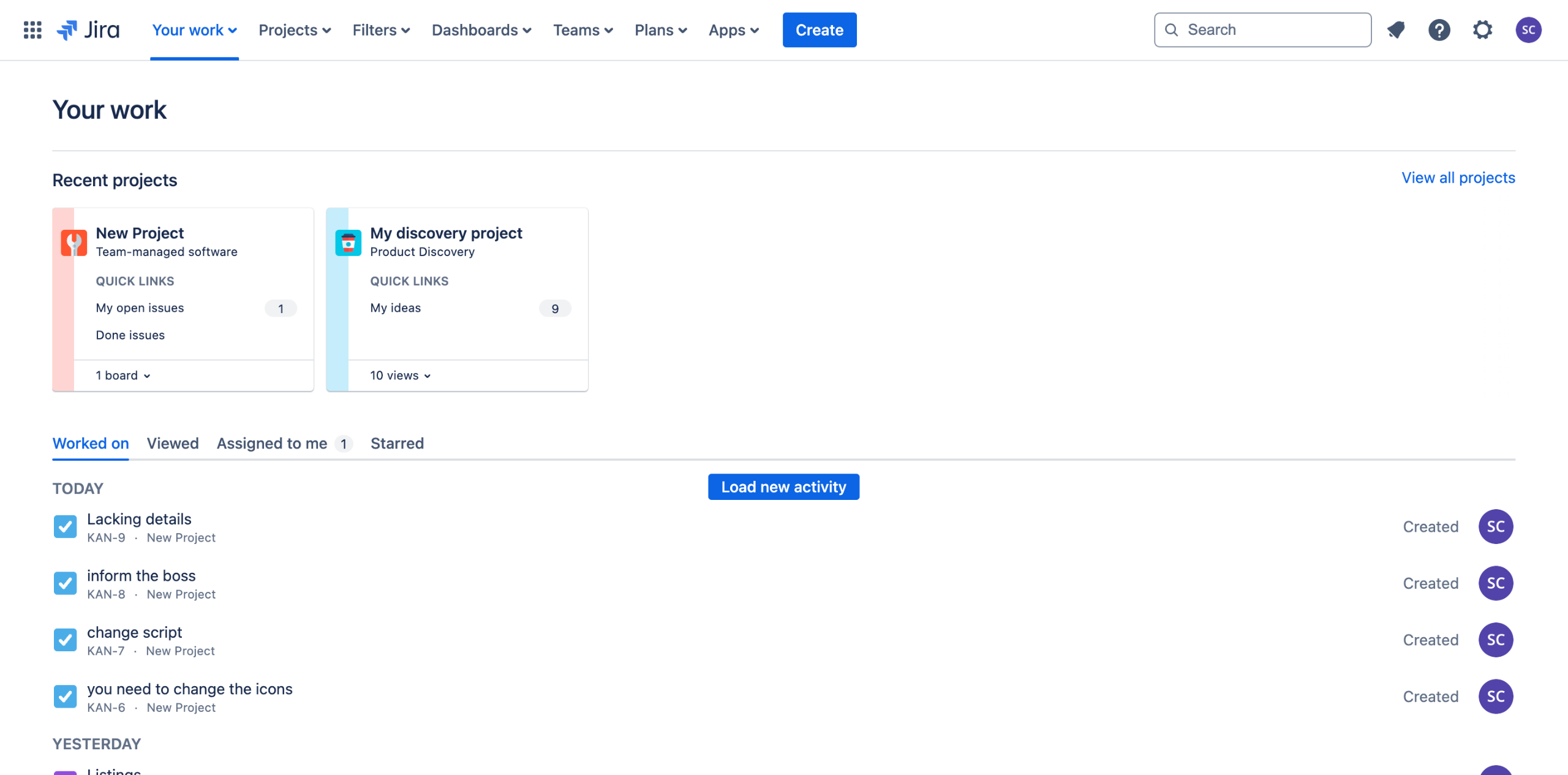Expand the 1 board dropdown
Image resolution: width=1568 pixels, height=775 pixels.
click(x=123, y=376)
